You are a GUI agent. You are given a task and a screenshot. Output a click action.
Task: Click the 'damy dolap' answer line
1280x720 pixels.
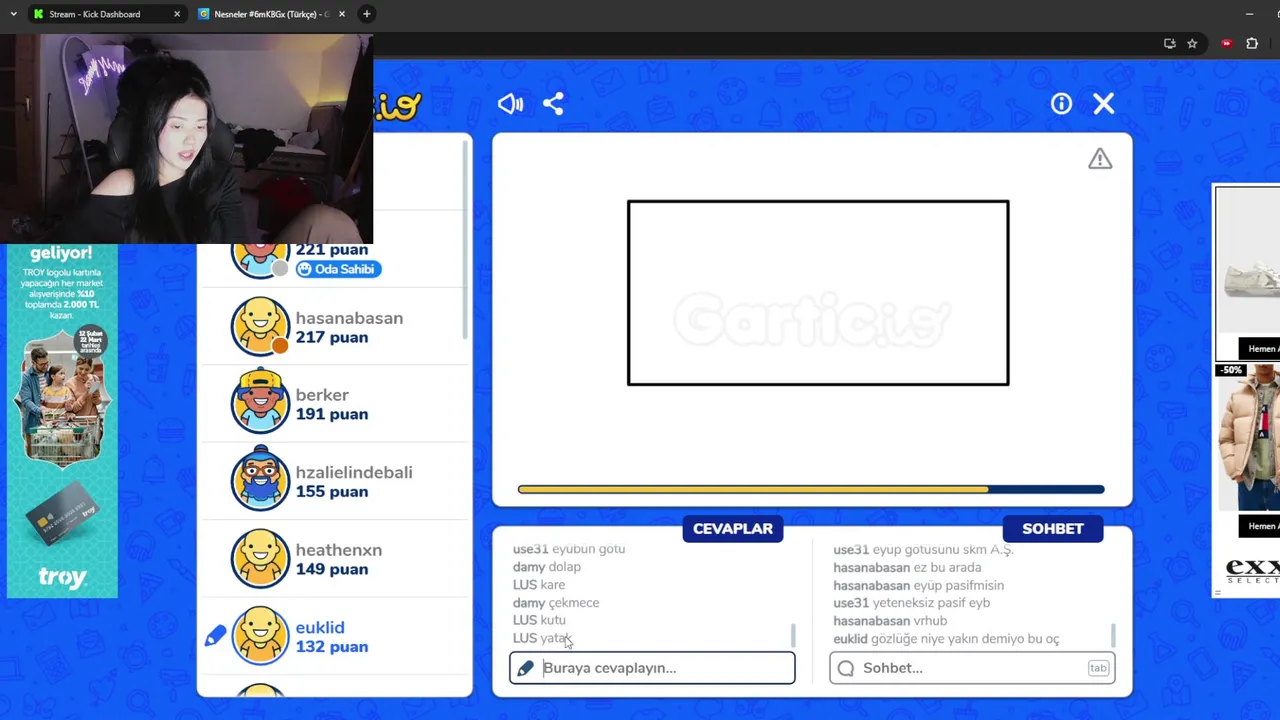[x=547, y=567]
